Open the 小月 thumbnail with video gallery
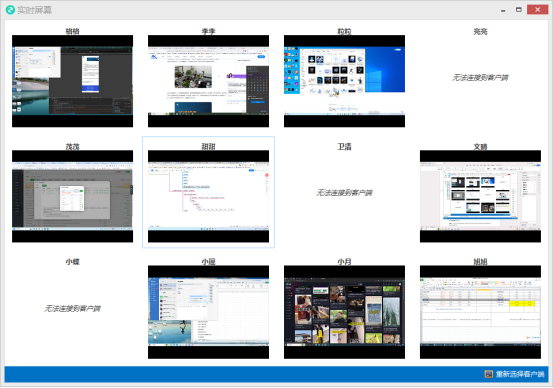 (x=344, y=312)
